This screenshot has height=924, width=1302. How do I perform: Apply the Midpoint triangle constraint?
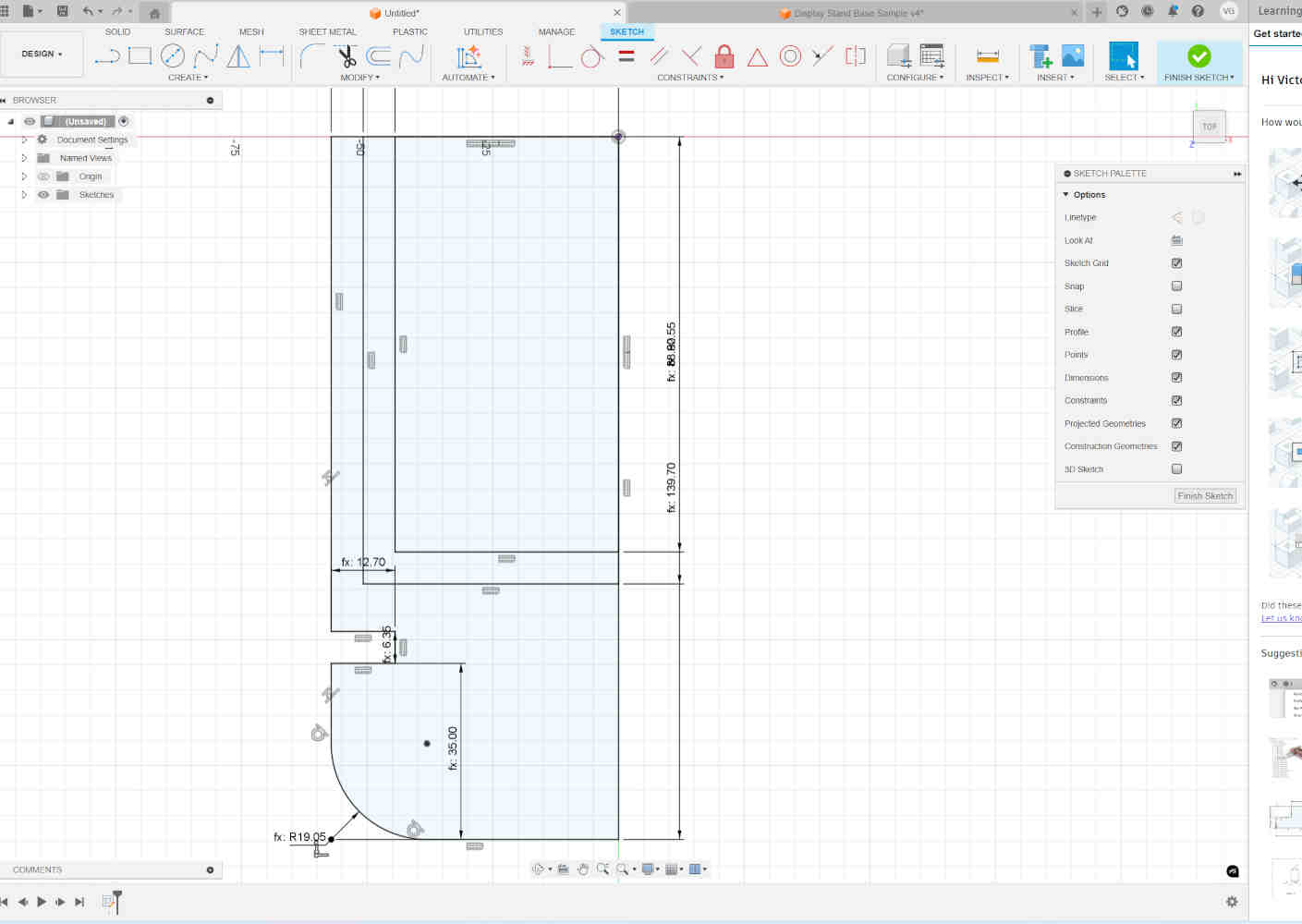point(758,57)
